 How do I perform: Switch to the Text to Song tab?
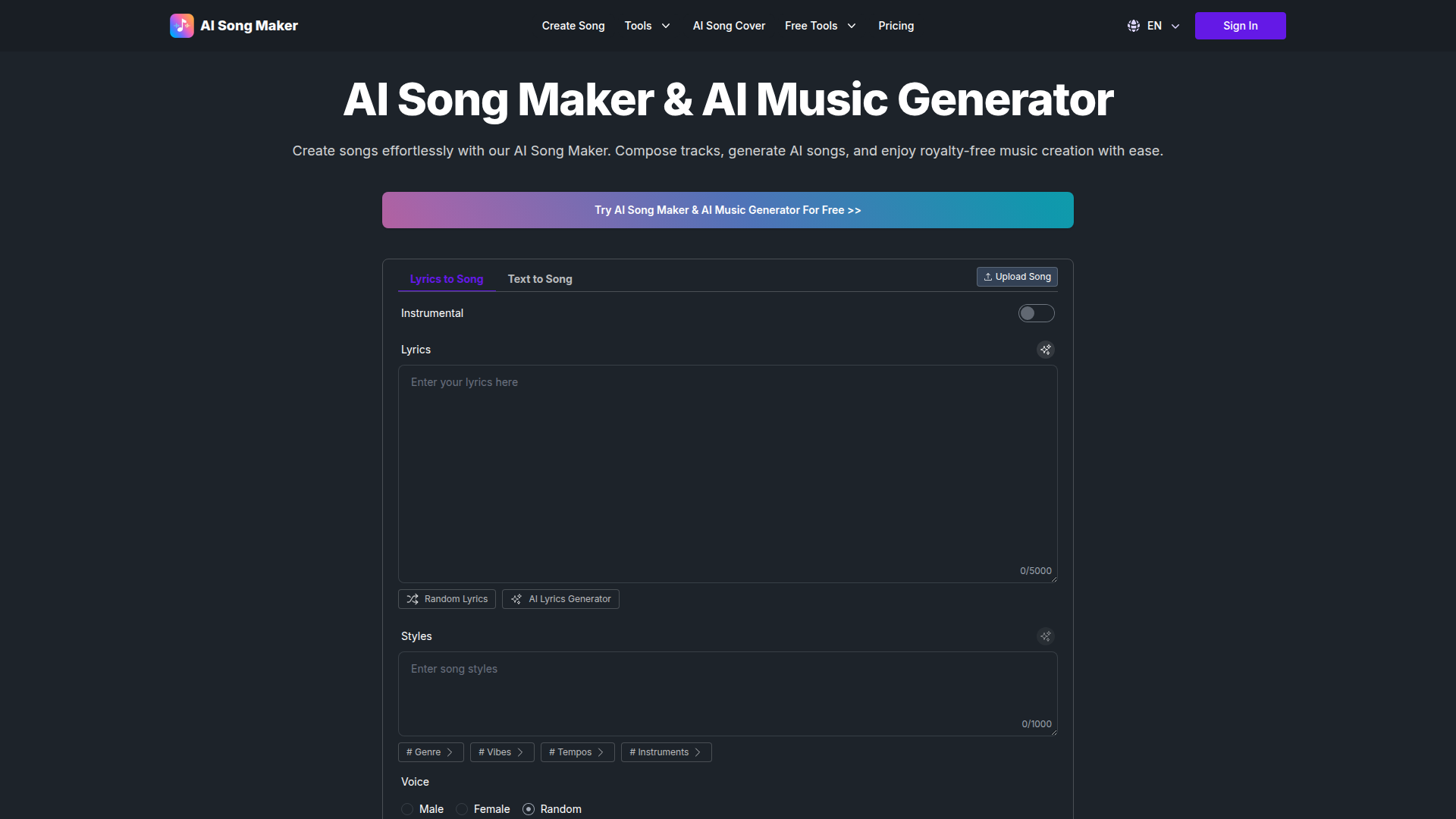pyautogui.click(x=540, y=279)
